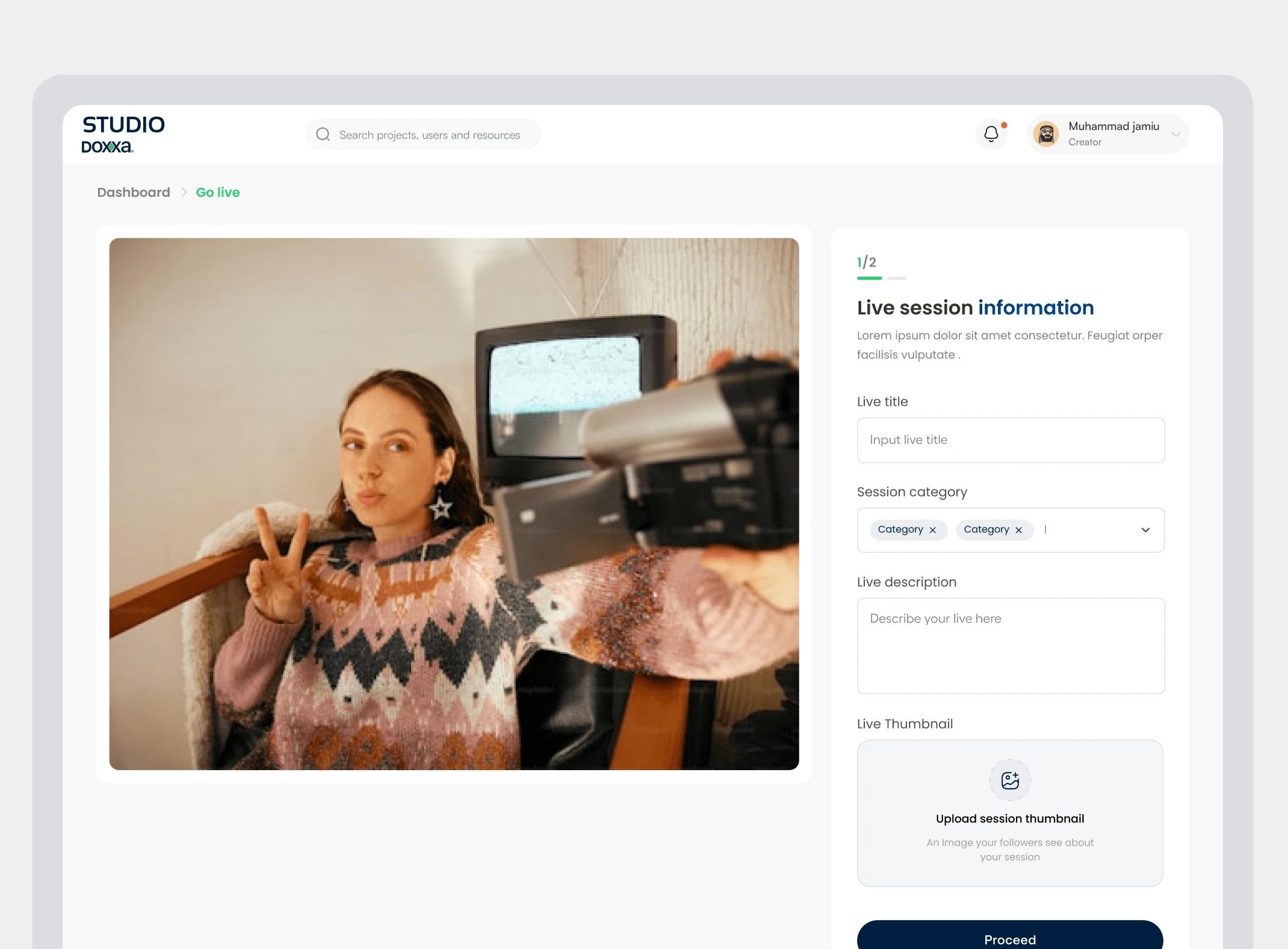The width and height of the screenshot is (1288, 949).
Task: Open Dashboard breadcrumb link
Action: pos(132,192)
